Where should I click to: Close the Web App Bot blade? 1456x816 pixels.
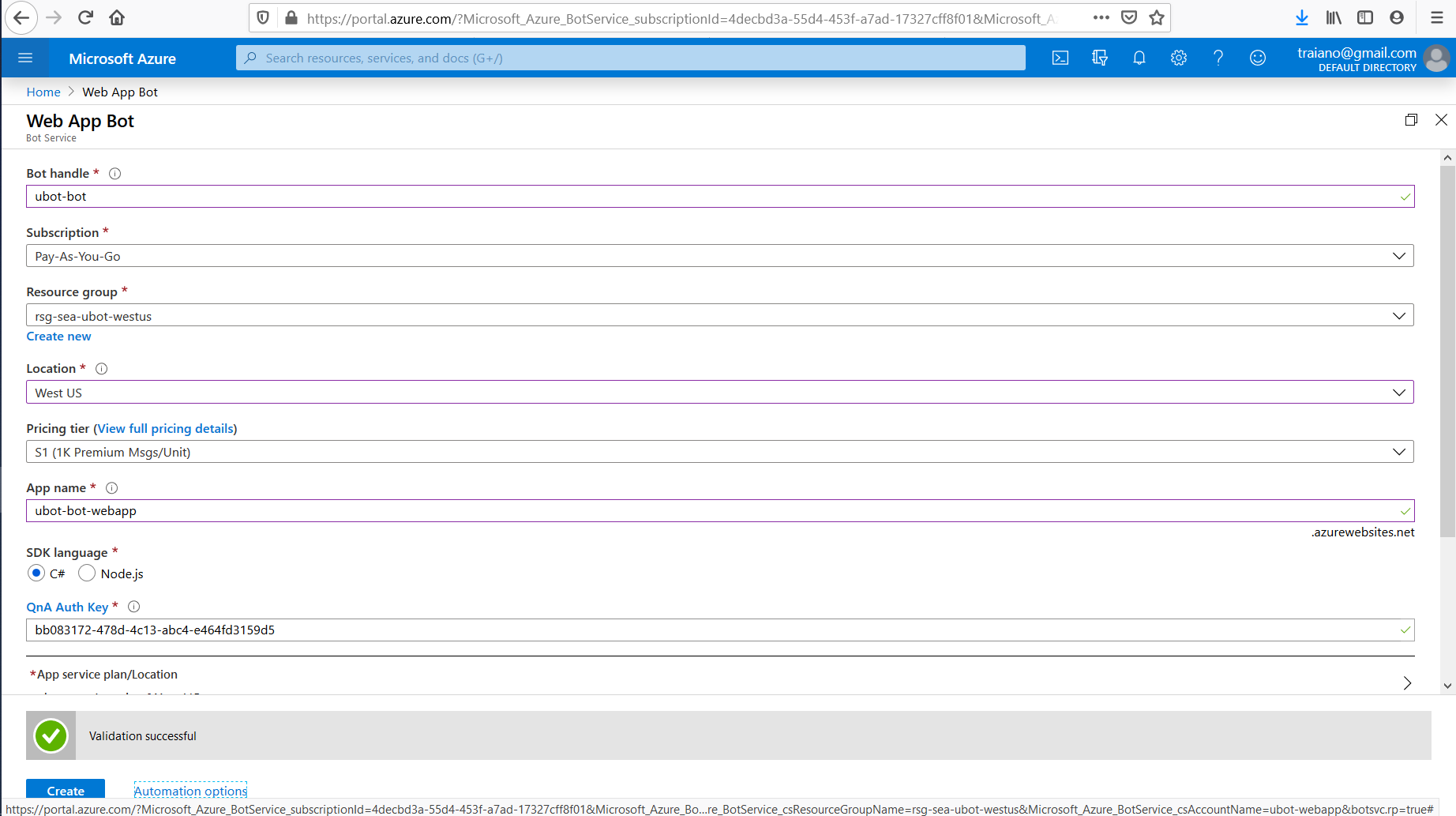(x=1441, y=120)
